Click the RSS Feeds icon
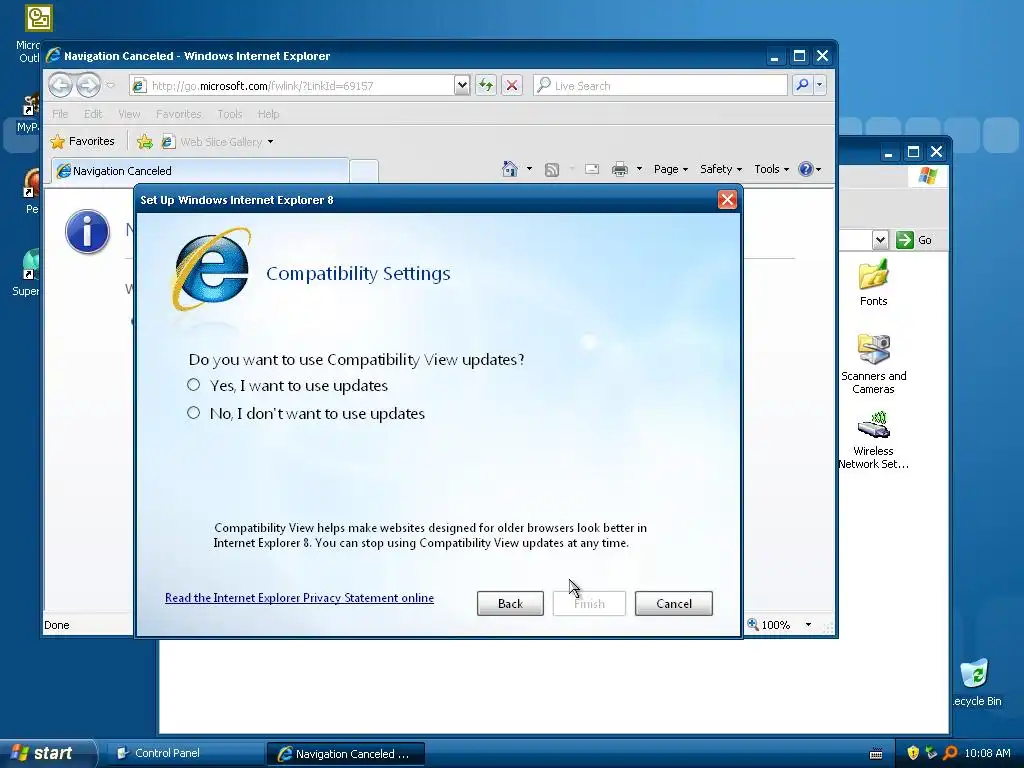Image resolution: width=1024 pixels, height=768 pixels. point(552,170)
